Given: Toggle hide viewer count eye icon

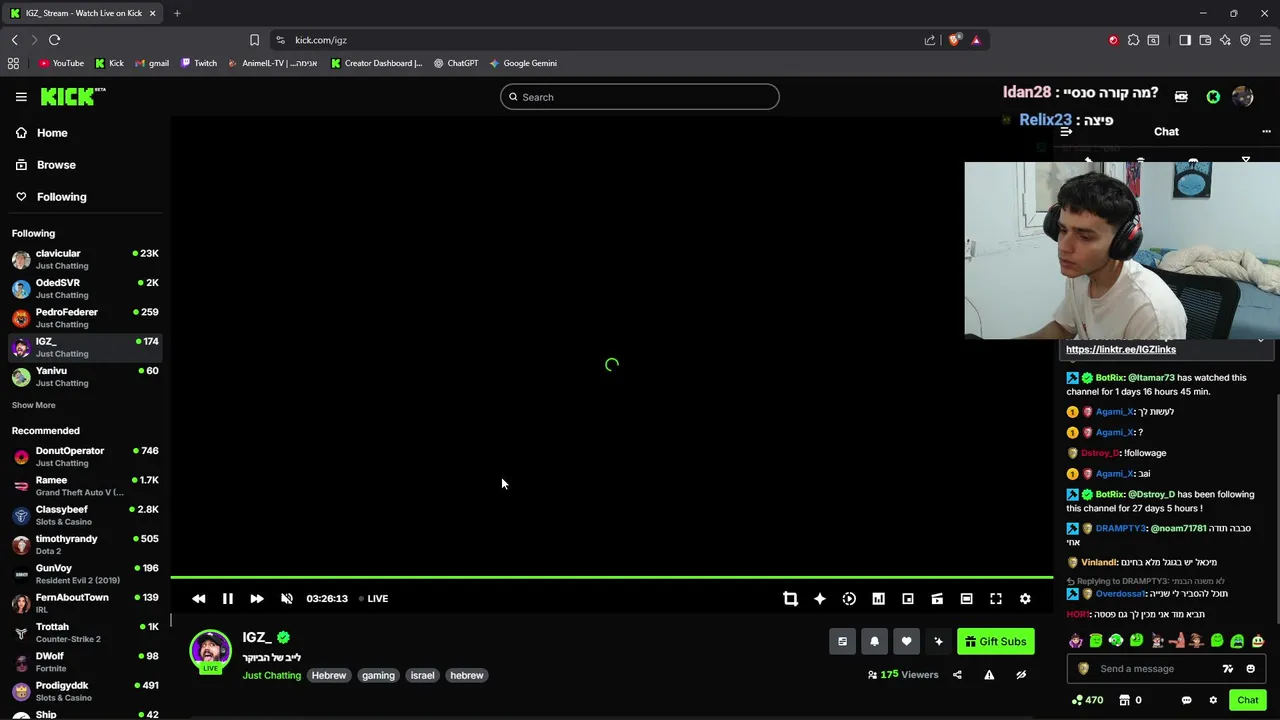Looking at the screenshot, I should tap(1021, 675).
